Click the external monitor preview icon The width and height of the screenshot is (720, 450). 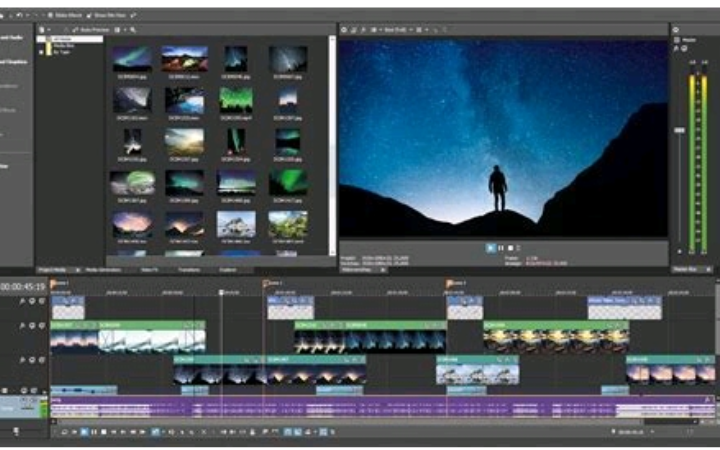click(354, 30)
